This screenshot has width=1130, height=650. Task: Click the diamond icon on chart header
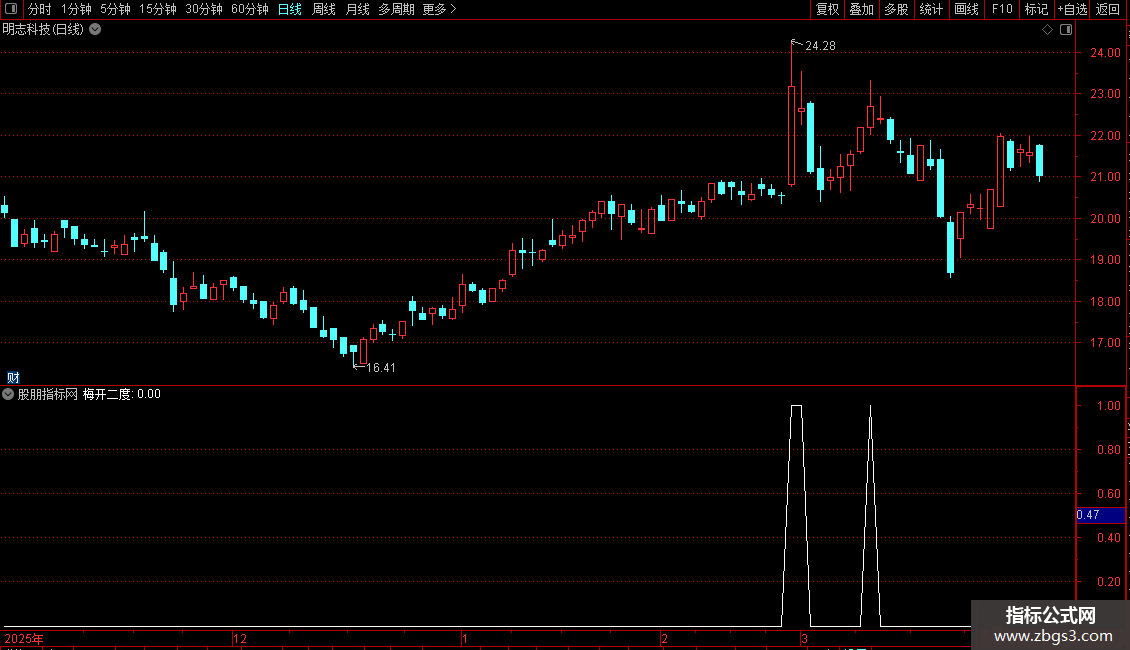click(1047, 30)
